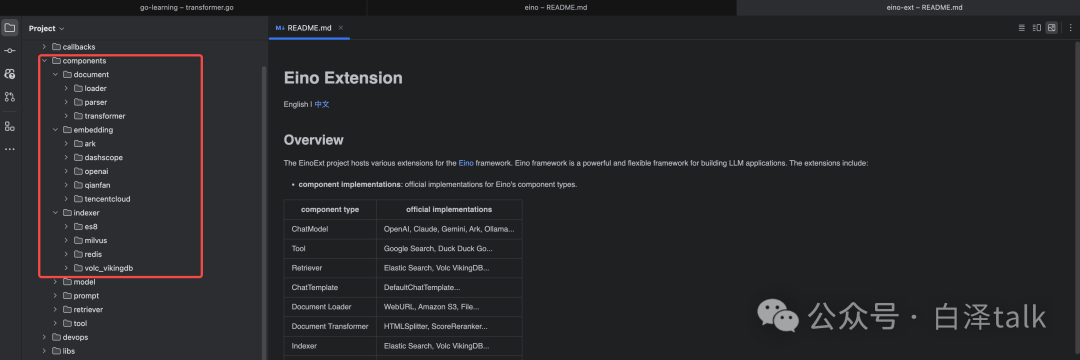The width and height of the screenshot is (1080, 360).
Task: Click the HTMLSplitter, ScoreReranker cell
Action: pos(449,326)
